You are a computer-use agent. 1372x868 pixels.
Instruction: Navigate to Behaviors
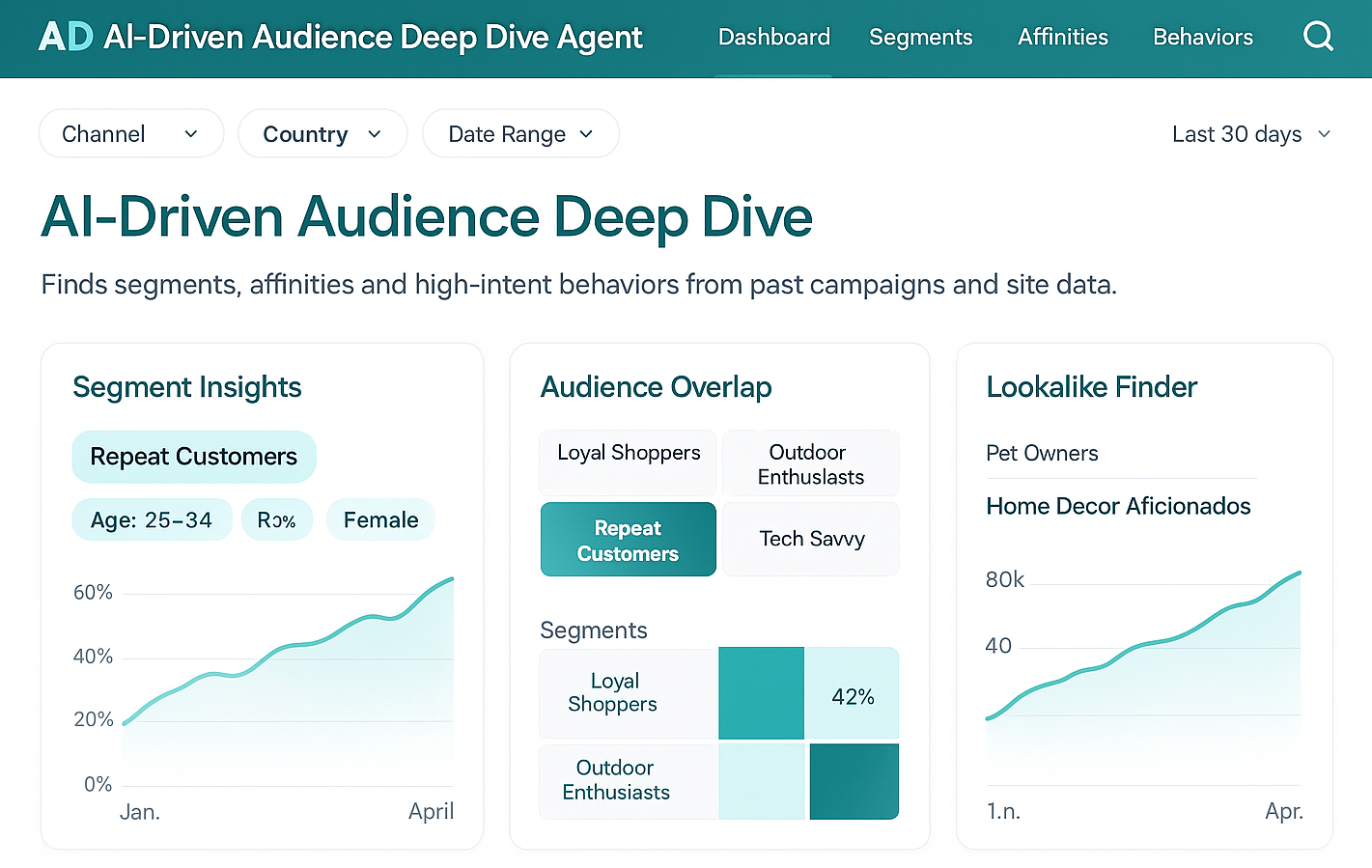click(x=1202, y=37)
